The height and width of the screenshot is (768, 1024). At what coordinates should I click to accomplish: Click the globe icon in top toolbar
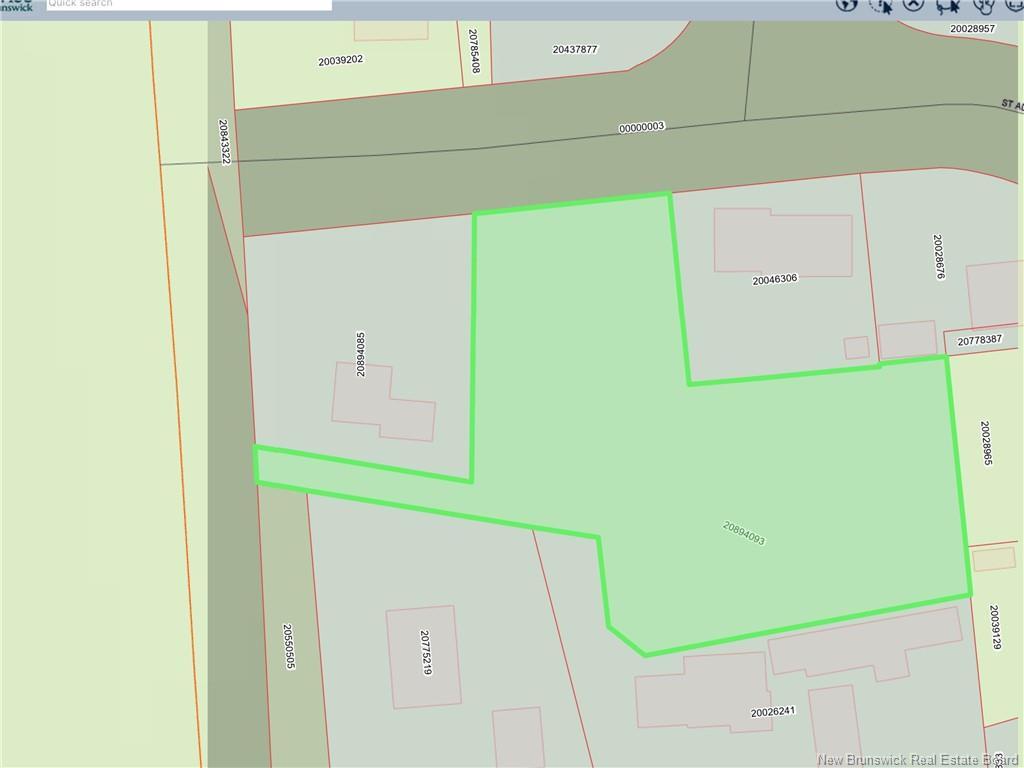point(847,4)
